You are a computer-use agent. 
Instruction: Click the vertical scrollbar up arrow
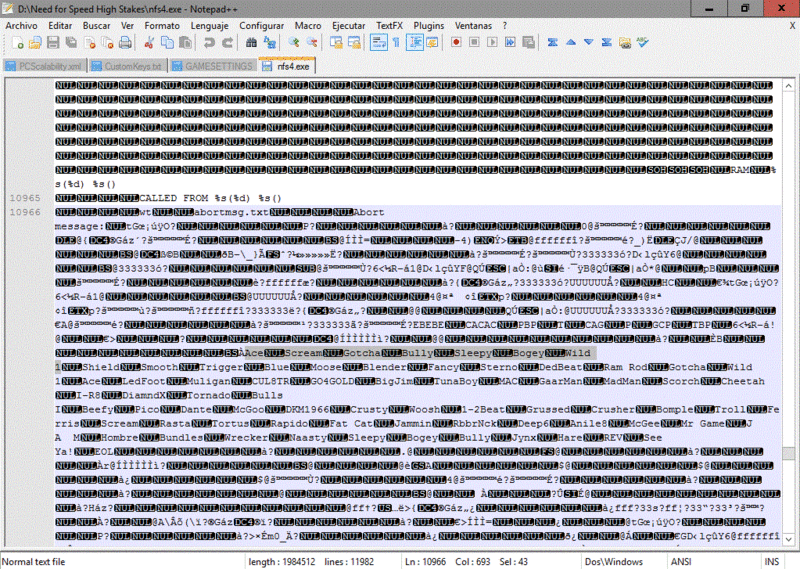(789, 86)
